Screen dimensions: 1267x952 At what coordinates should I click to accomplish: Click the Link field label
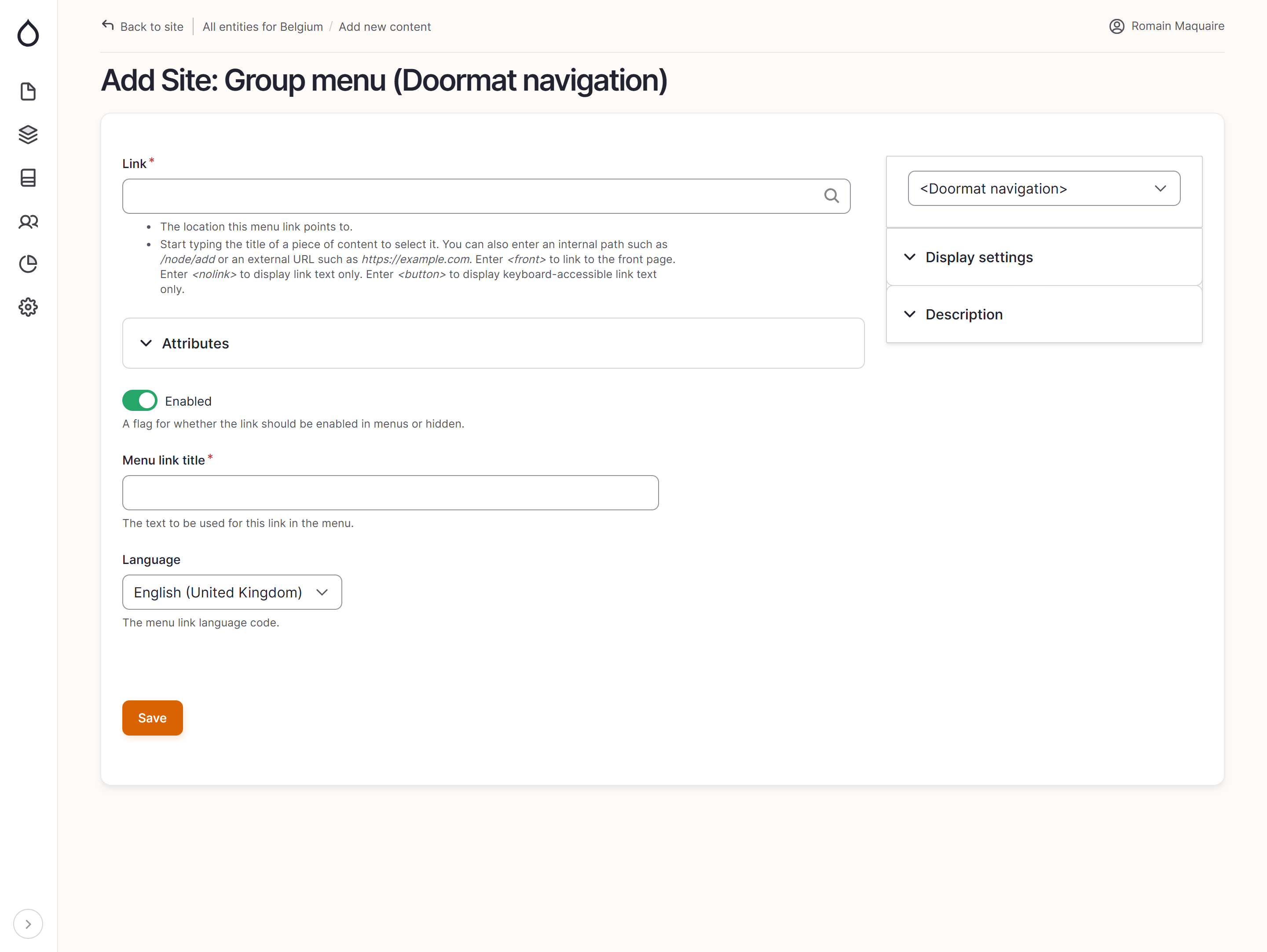coord(135,164)
